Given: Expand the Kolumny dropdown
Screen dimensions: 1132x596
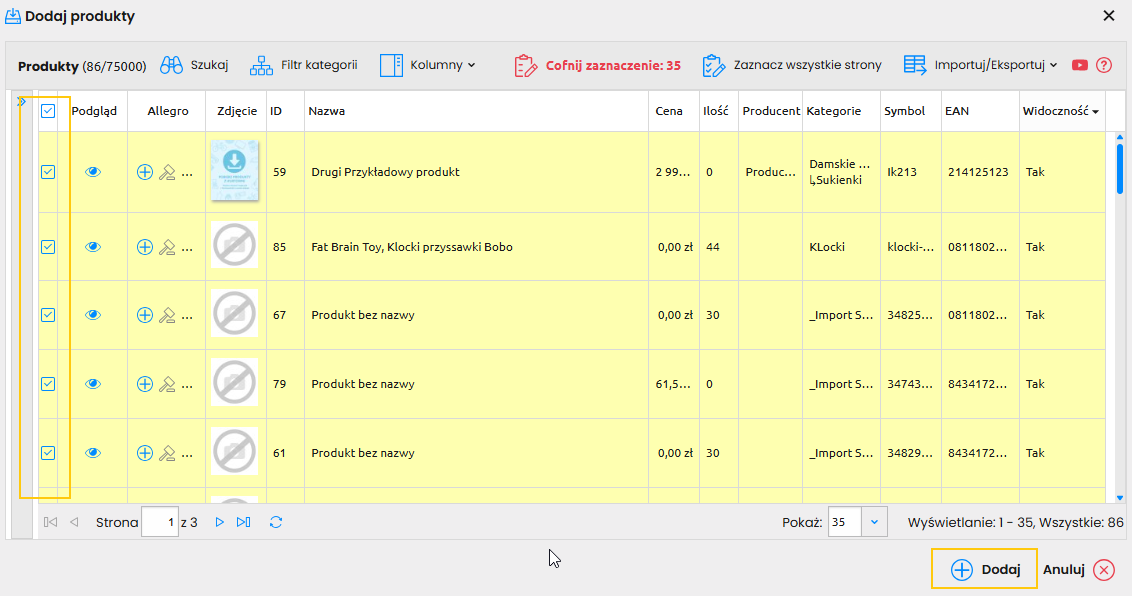Looking at the screenshot, I should pos(428,66).
